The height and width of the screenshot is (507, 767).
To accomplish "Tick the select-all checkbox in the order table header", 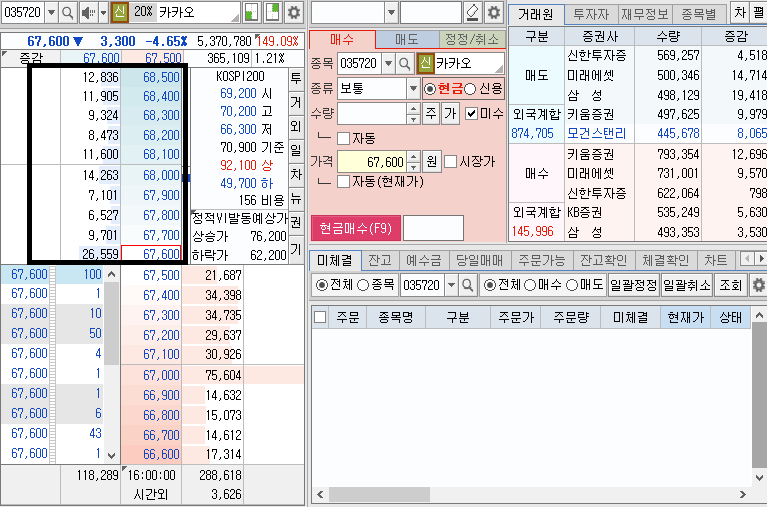I will point(320,318).
